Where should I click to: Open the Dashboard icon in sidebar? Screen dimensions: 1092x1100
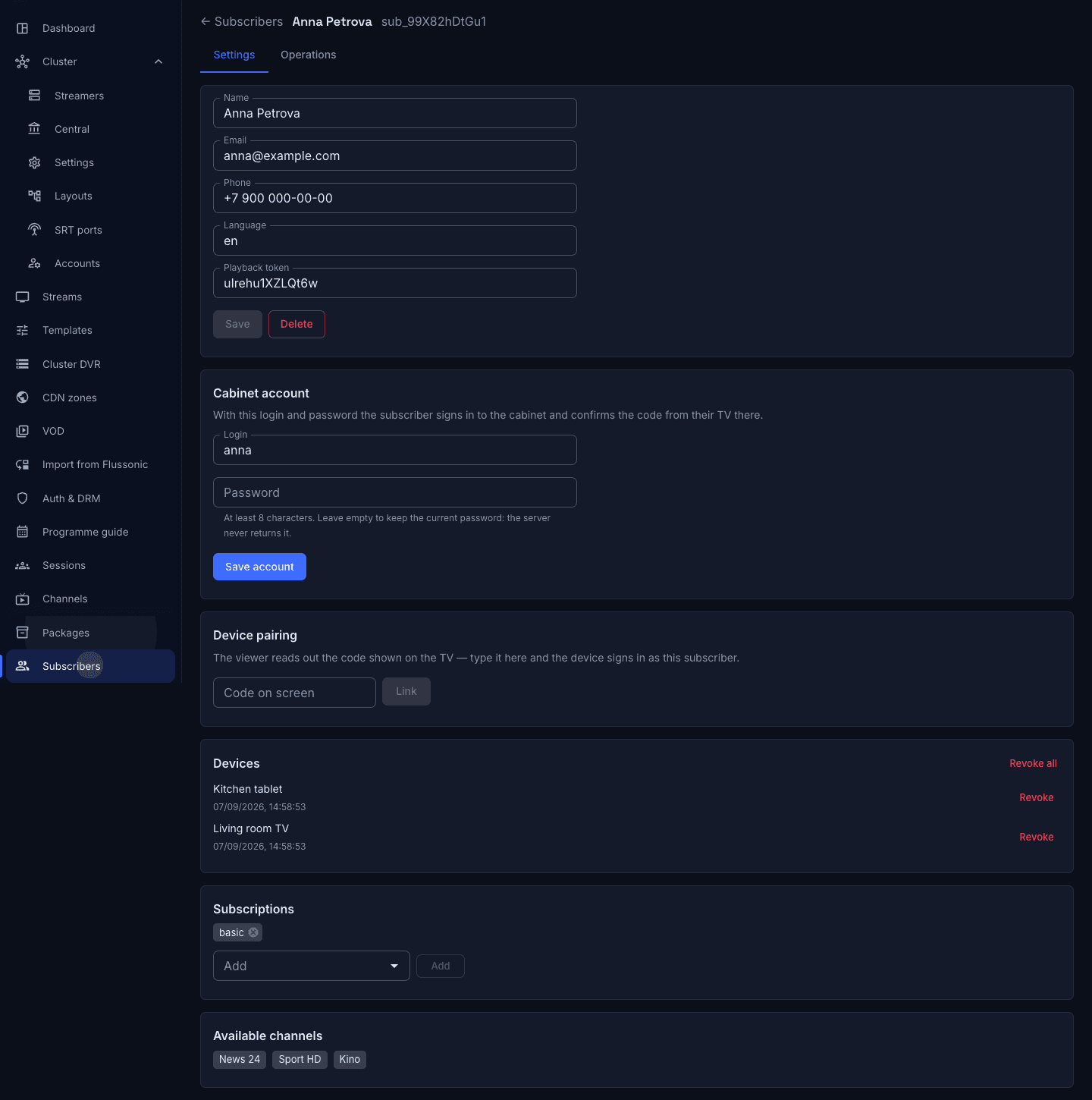click(23, 28)
